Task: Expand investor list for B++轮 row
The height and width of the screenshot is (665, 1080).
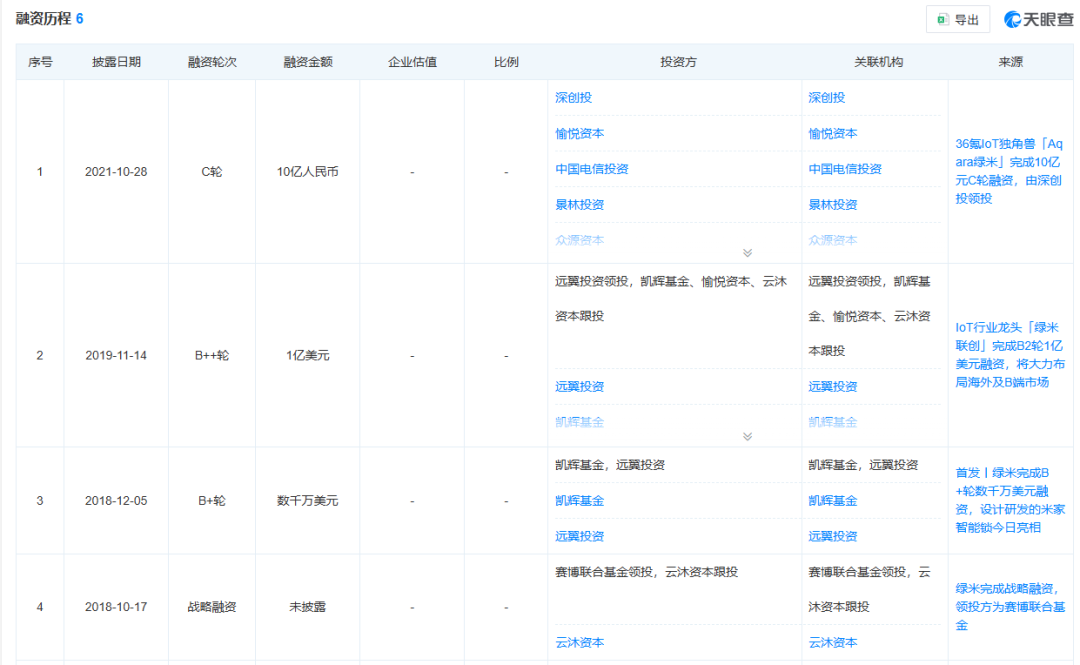Action: [747, 437]
